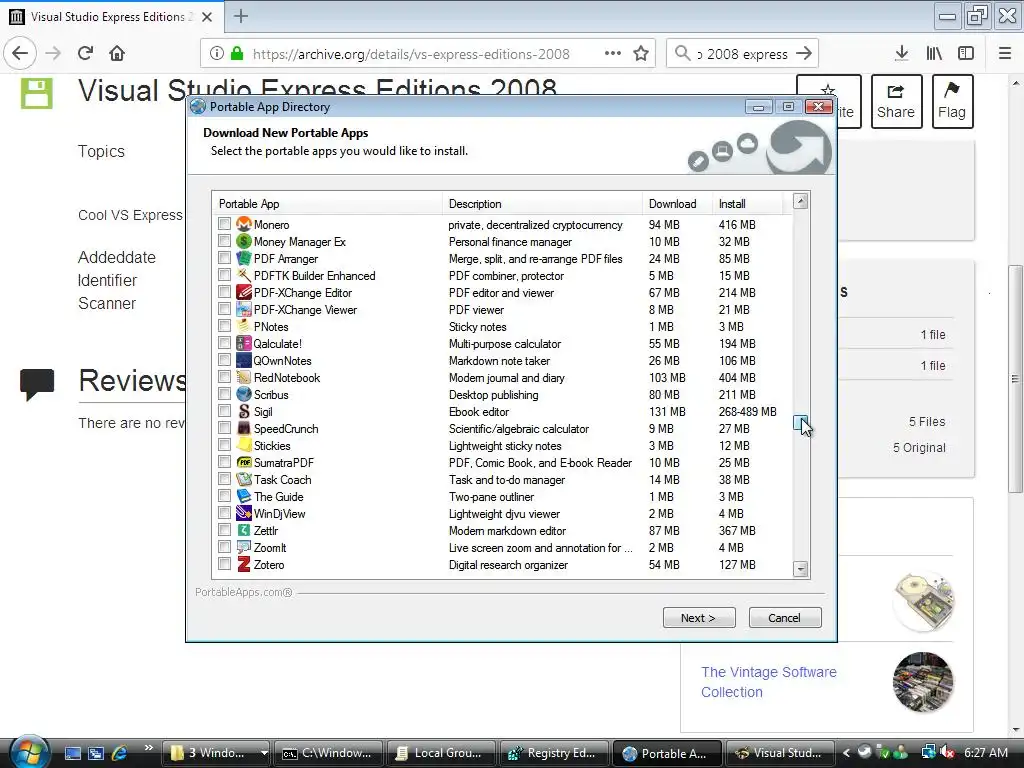The image size is (1024, 768).
Task: Switch to Registry Editor taskbar button
Action: pos(554,753)
